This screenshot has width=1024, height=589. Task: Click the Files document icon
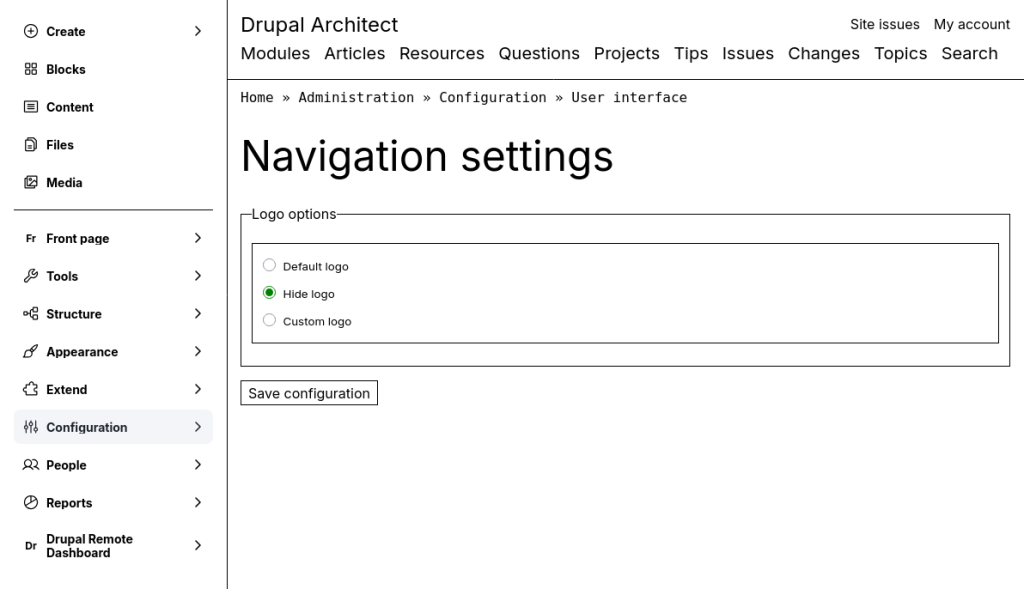[31, 145]
